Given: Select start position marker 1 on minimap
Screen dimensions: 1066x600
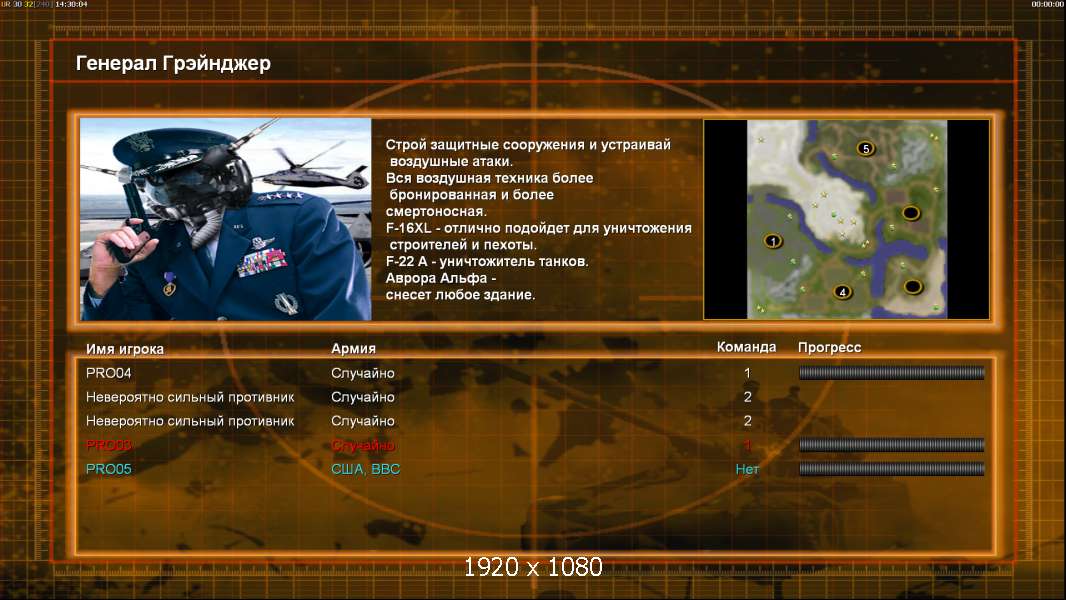Looking at the screenshot, I should (772, 241).
